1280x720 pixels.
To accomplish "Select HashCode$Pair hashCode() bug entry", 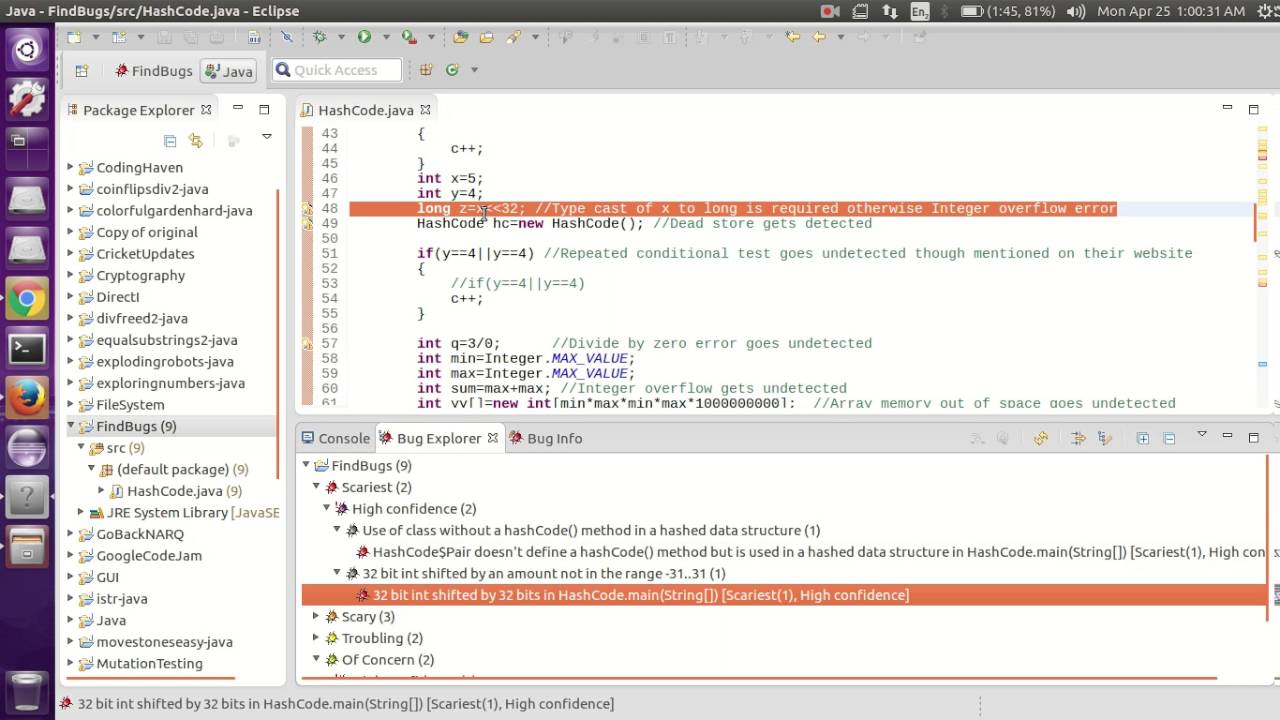I will (812, 552).
